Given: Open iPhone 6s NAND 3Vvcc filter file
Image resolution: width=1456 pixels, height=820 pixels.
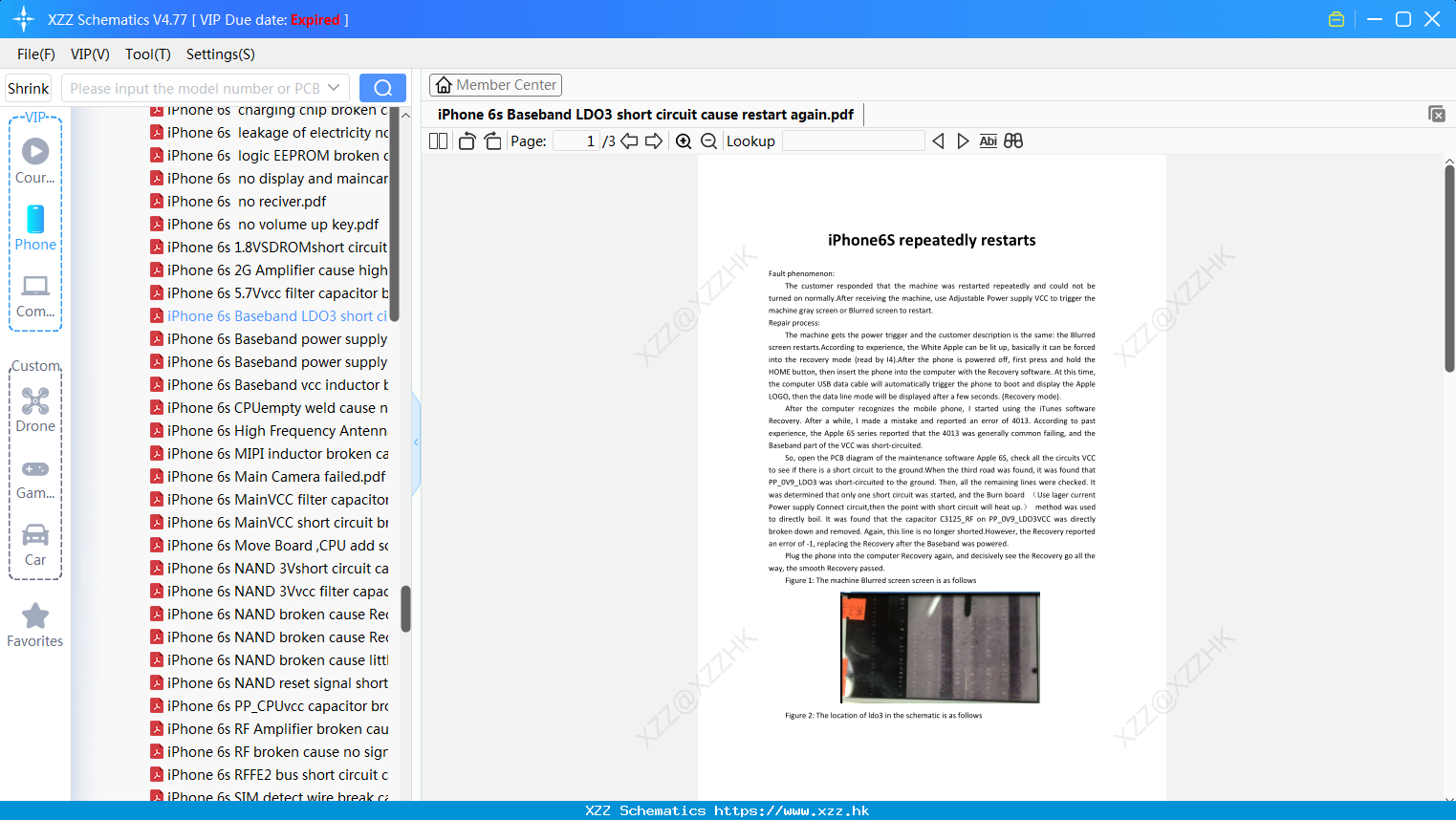Looking at the screenshot, I should click(269, 592).
